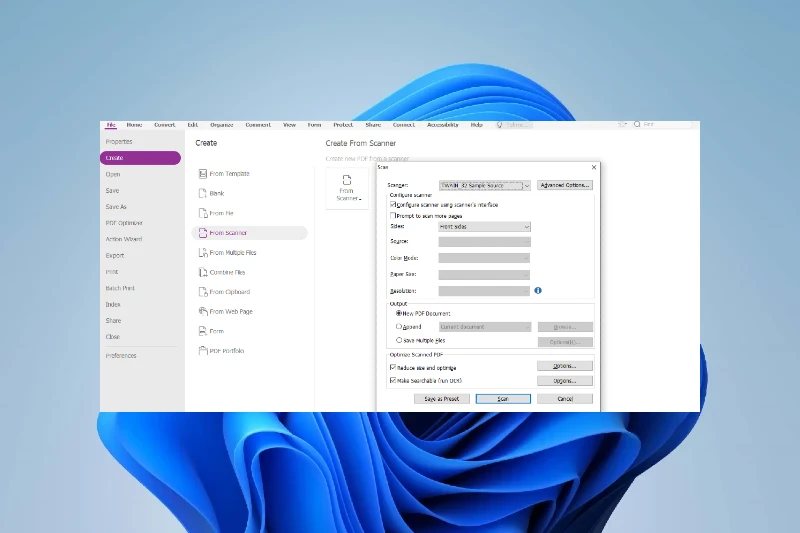
Task: Uncheck Reduce size and optimize
Action: 393,367
